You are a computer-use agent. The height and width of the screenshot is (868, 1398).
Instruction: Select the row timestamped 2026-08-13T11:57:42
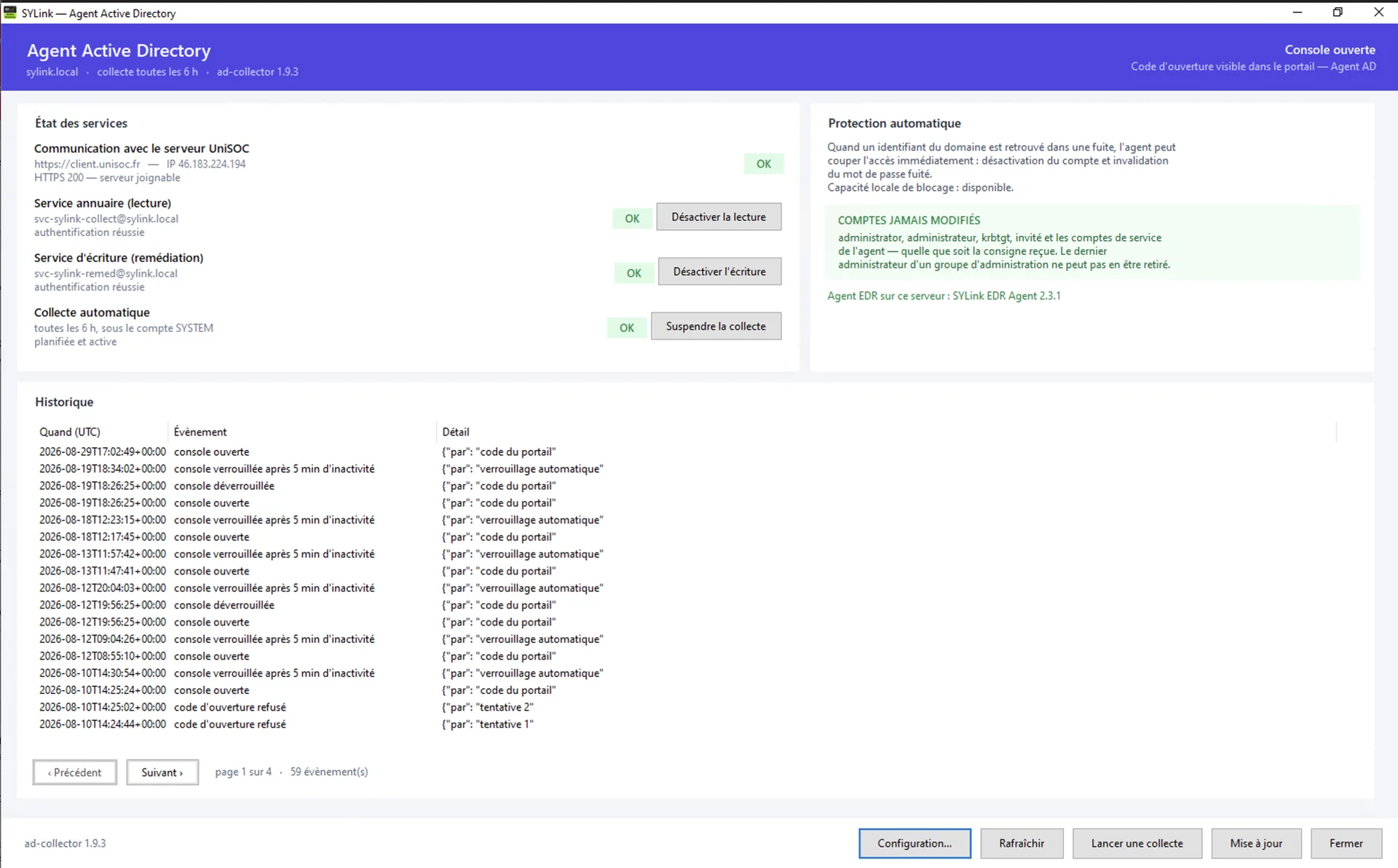coord(685,554)
